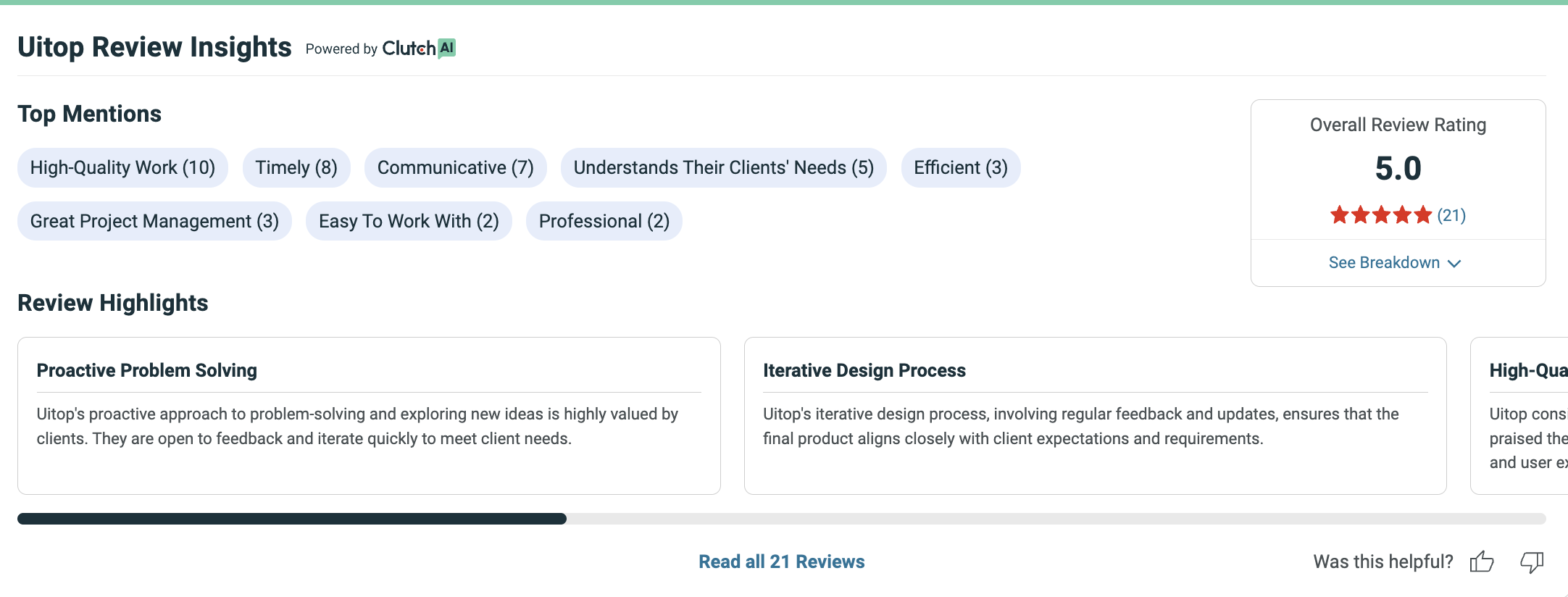Click the 5.0 overall rating score
This screenshot has width=1568, height=597.
coord(1398,169)
